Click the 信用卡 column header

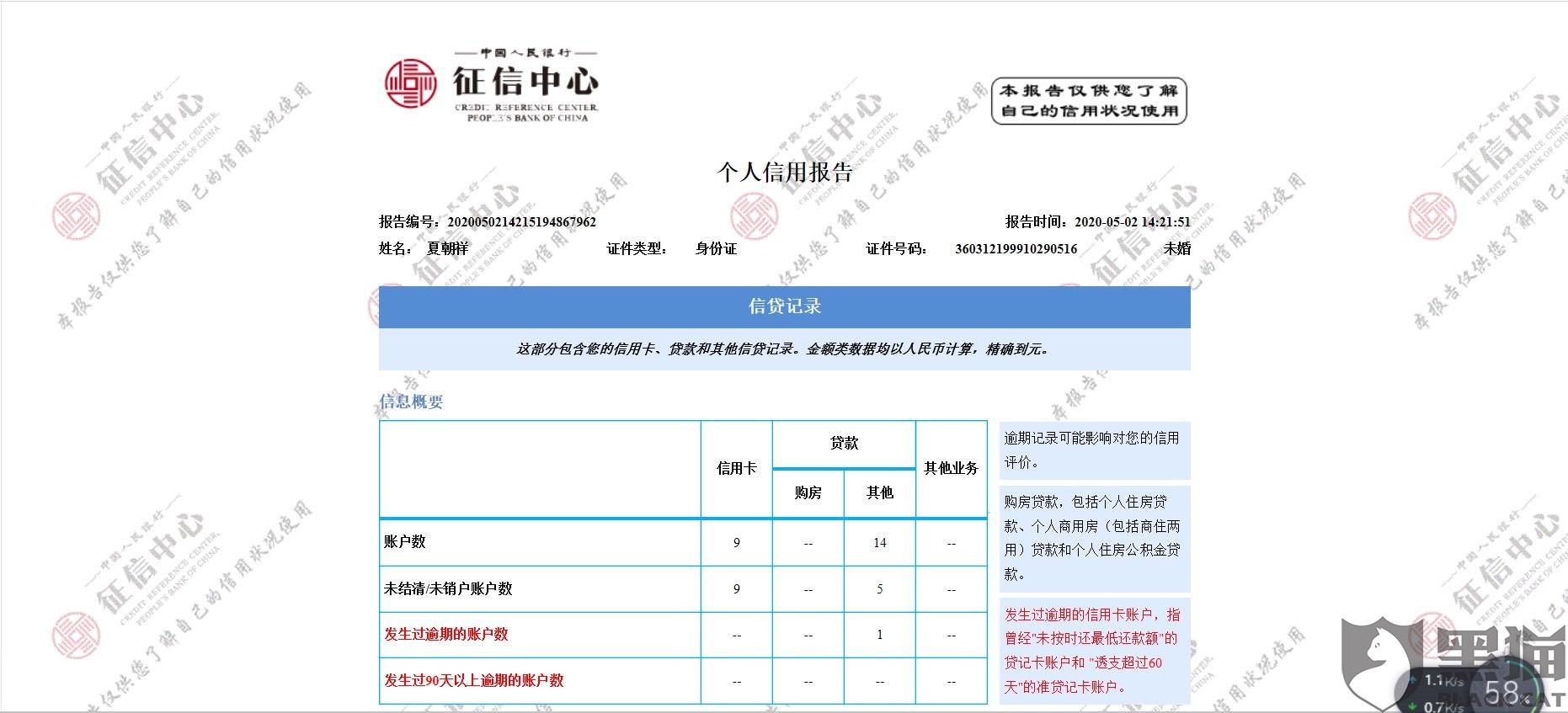point(736,469)
